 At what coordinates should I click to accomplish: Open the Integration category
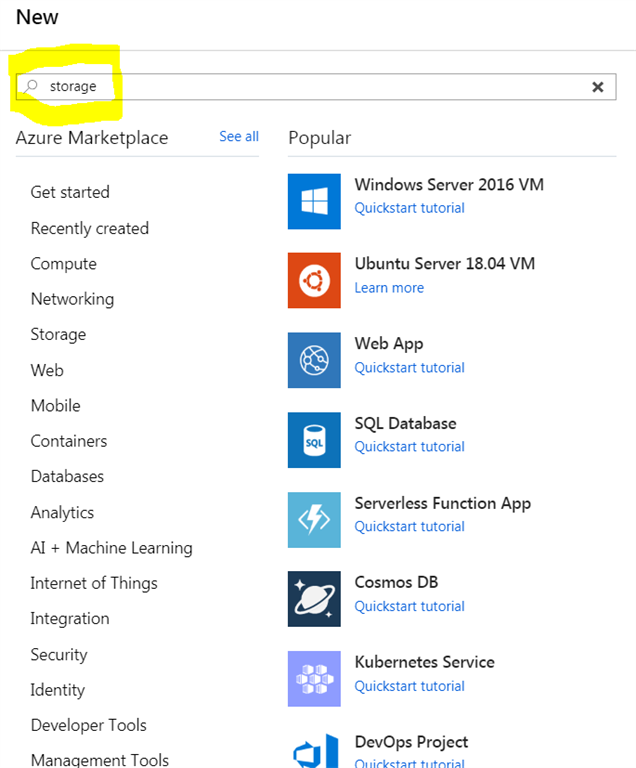(70, 619)
